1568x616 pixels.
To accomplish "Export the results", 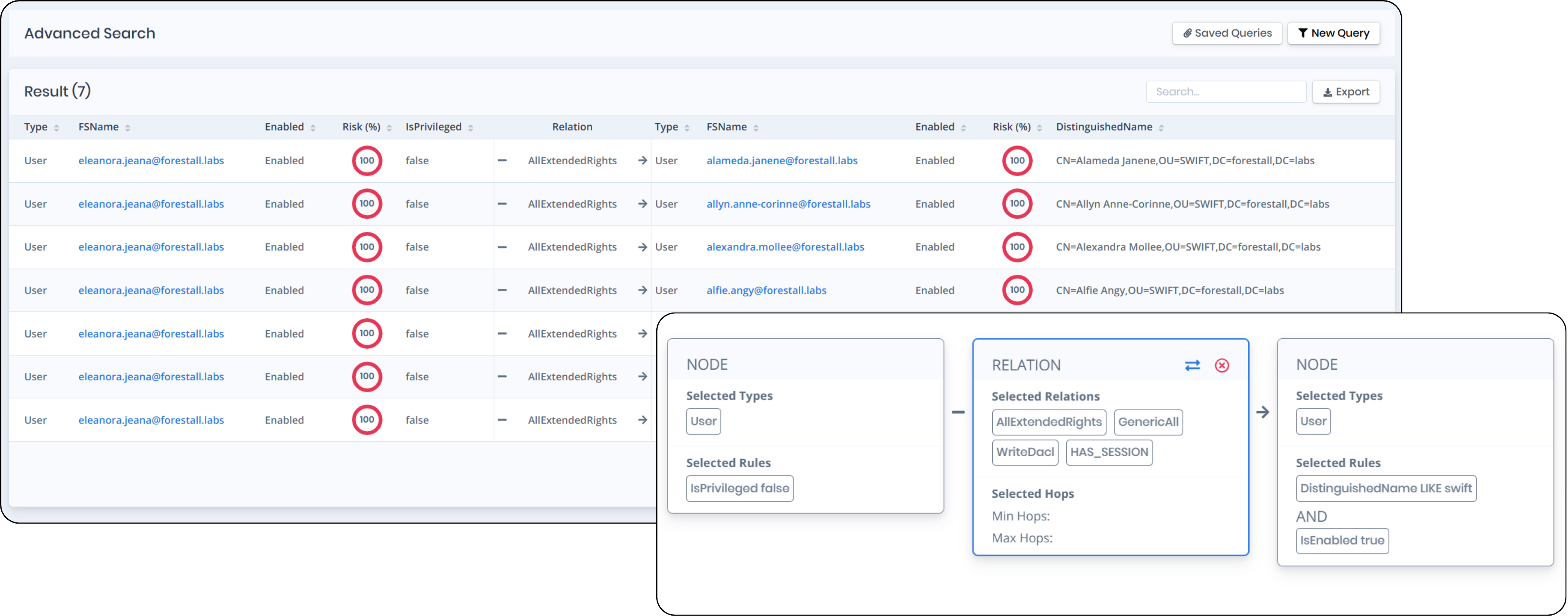I will (1345, 92).
